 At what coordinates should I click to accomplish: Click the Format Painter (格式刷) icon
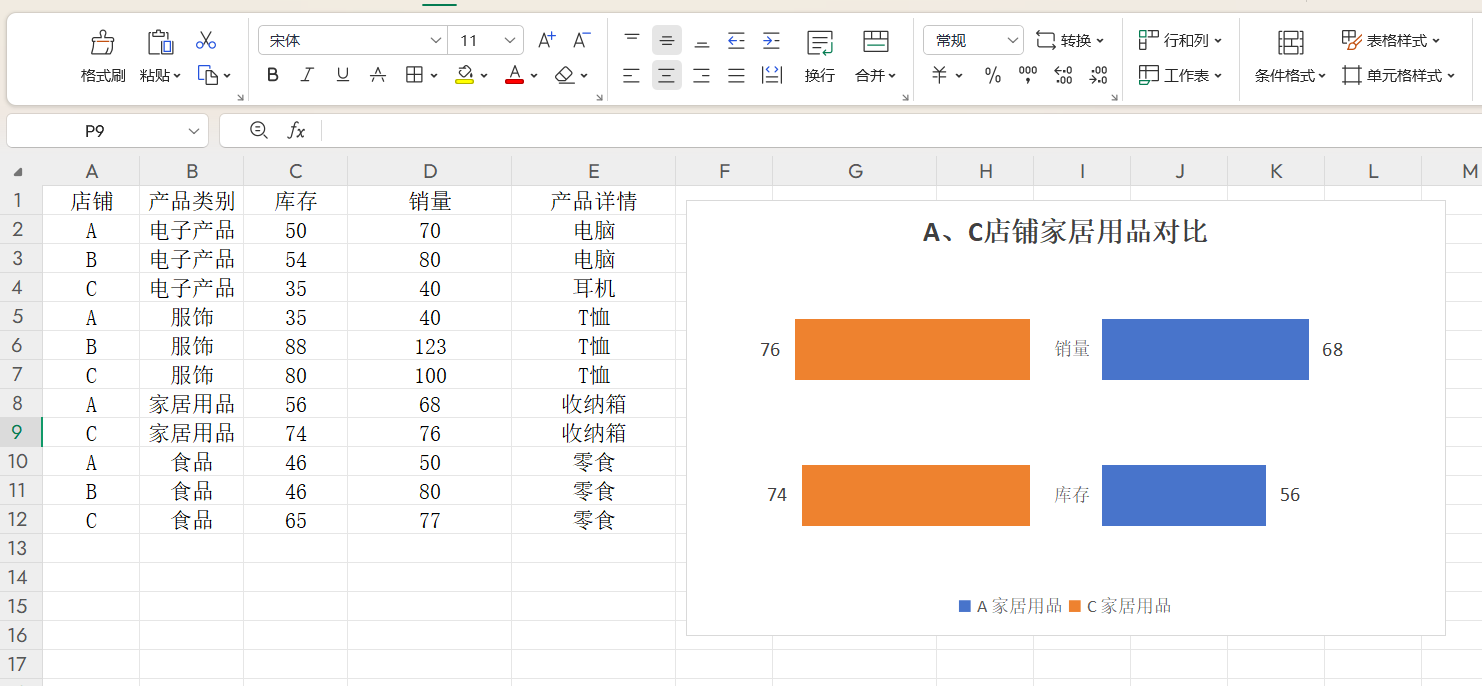click(103, 42)
